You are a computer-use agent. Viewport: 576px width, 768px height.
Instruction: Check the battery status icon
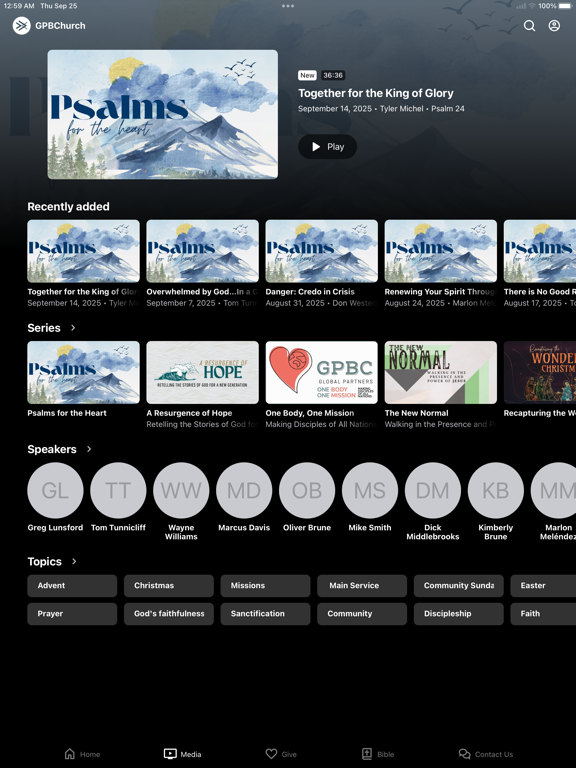tap(564, 6)
